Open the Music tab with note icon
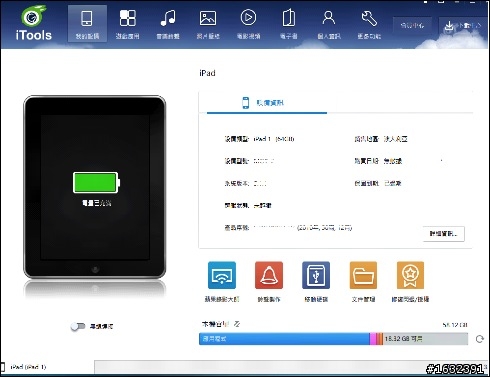The image size is (490, 377). pyautogui.click(x=168, y=24)
